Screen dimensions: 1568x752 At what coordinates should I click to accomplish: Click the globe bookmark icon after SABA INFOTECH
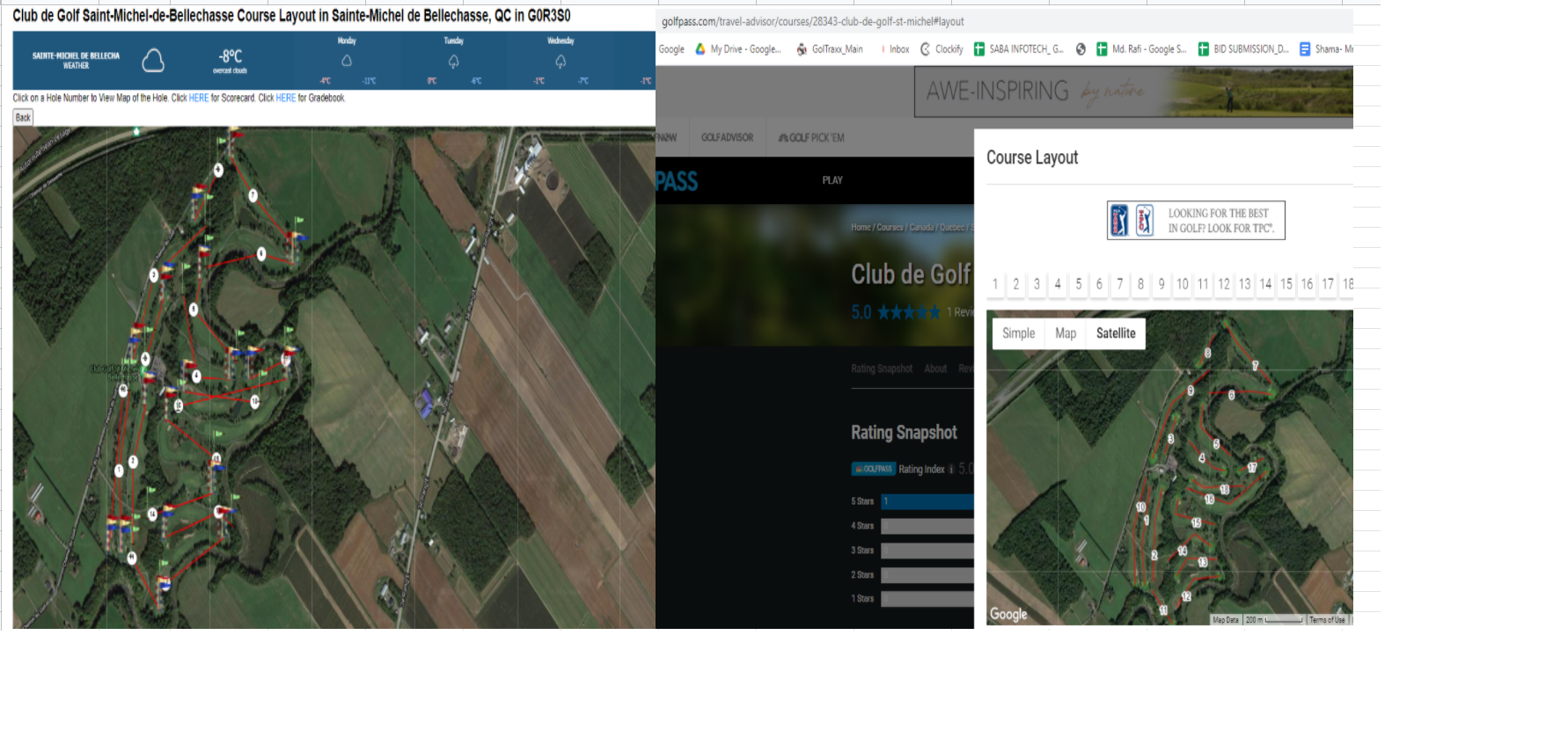(x=1081, y=49)
